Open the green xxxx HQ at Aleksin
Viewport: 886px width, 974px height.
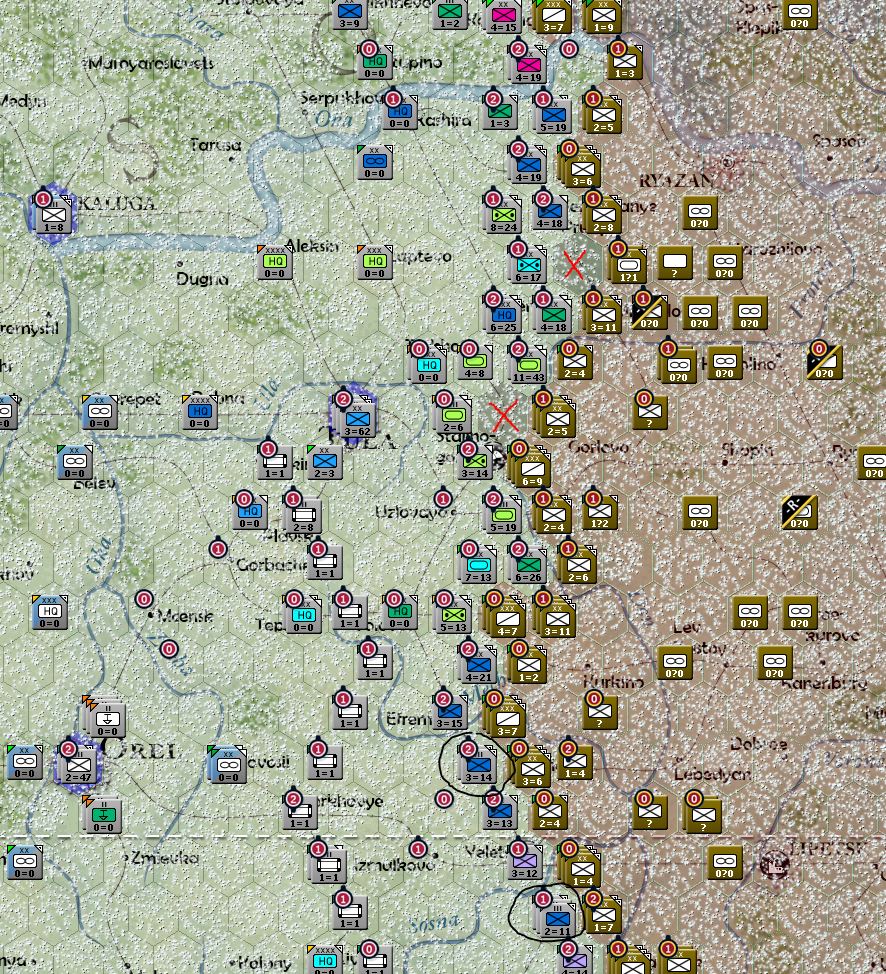(x=275, y=262)
